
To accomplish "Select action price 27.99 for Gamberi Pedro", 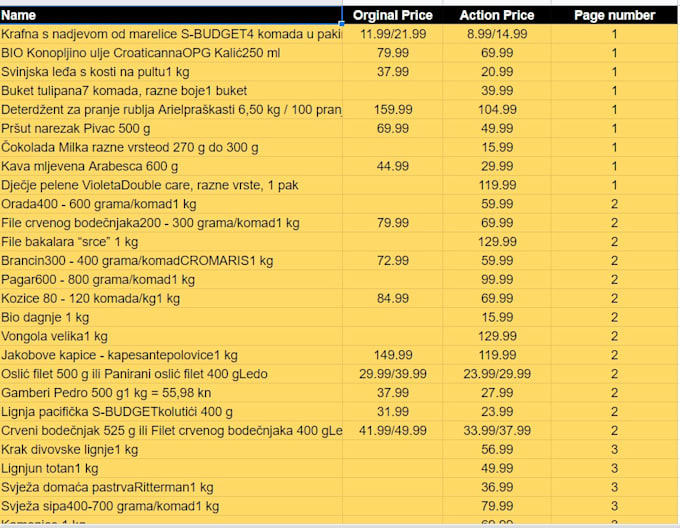I will 497,393.
